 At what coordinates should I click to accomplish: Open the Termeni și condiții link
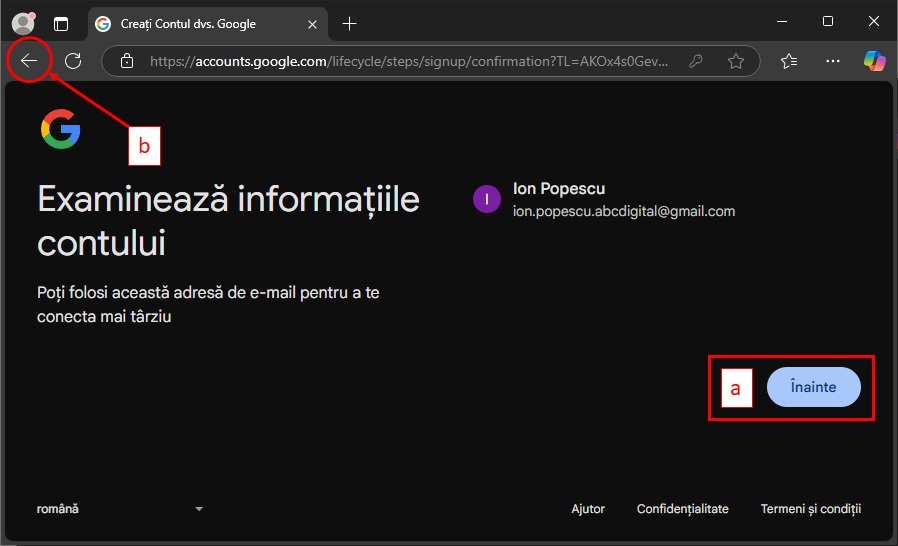click(810, 509)
